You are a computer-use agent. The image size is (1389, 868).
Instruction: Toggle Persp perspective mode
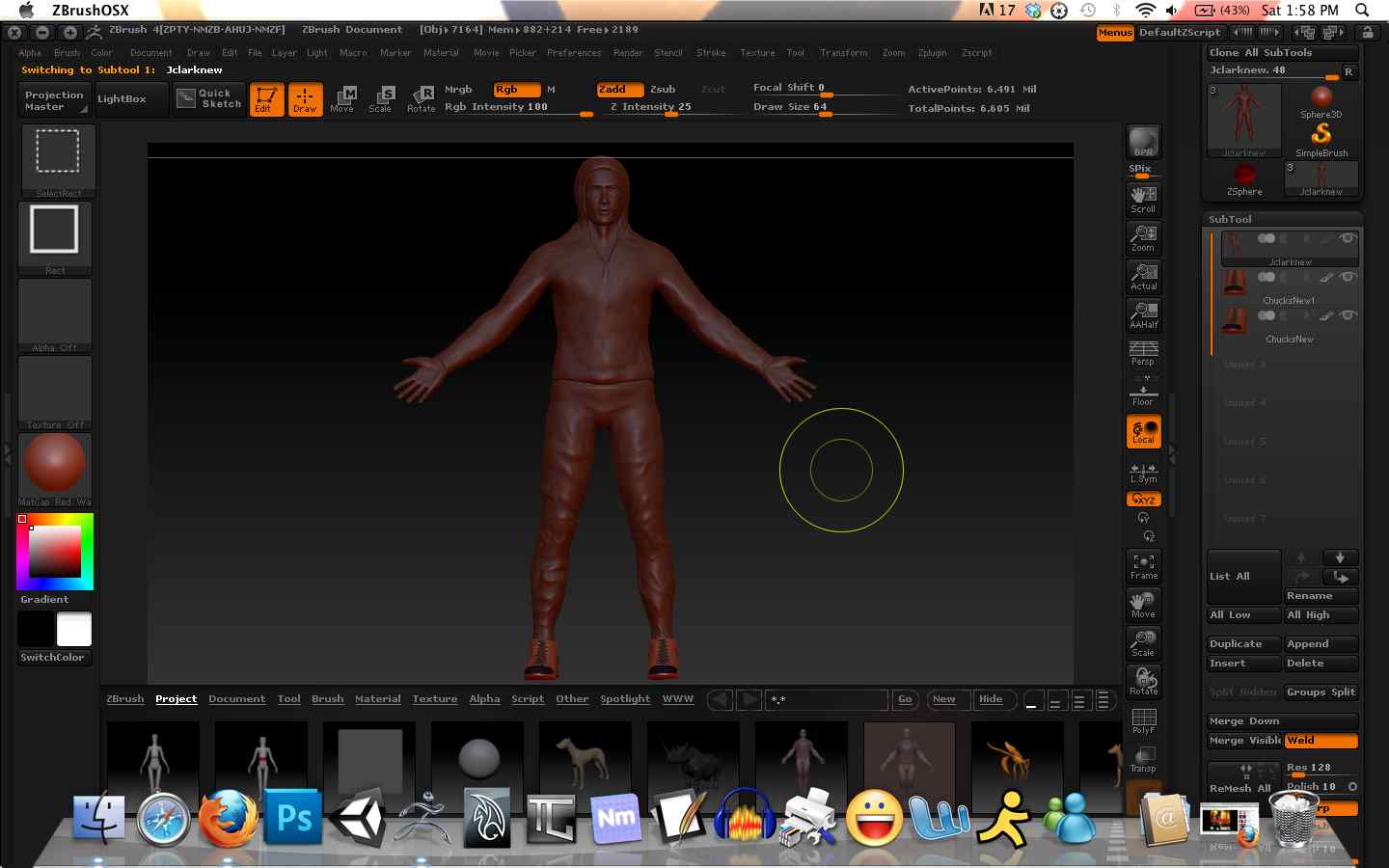click(1143, 353)
